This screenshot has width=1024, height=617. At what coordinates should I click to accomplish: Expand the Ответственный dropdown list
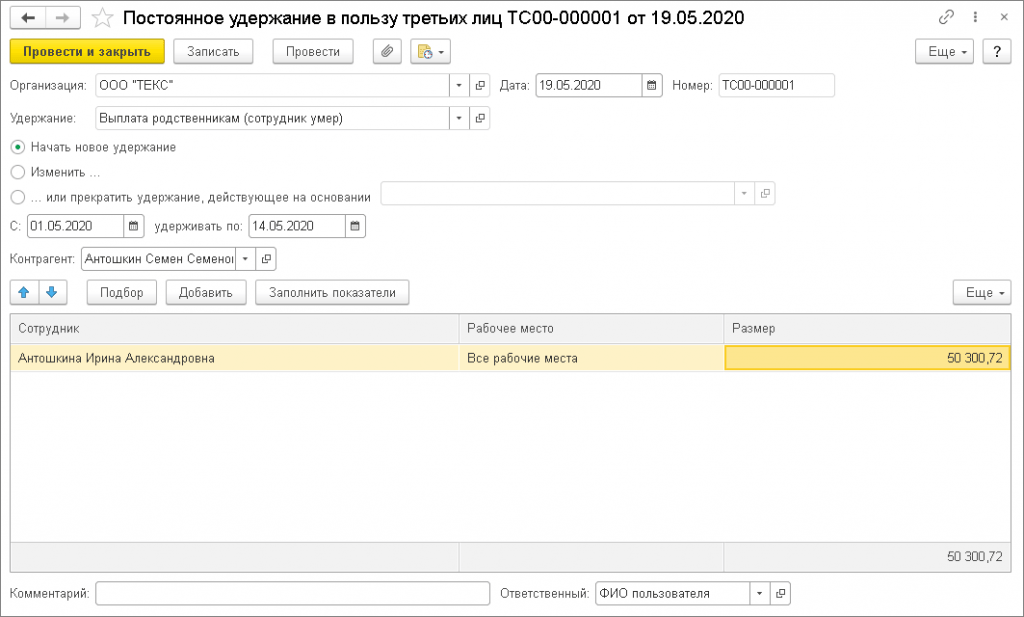pyautogui.click(x=759, y=594)
